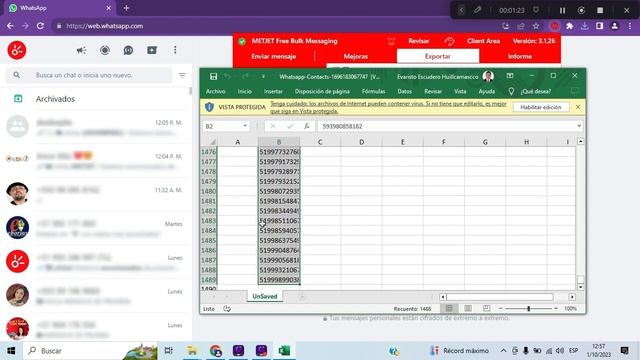Open the chat dated 12:05 P. M.
Screen dimensions: 640x360
click(x=96, y=127)
